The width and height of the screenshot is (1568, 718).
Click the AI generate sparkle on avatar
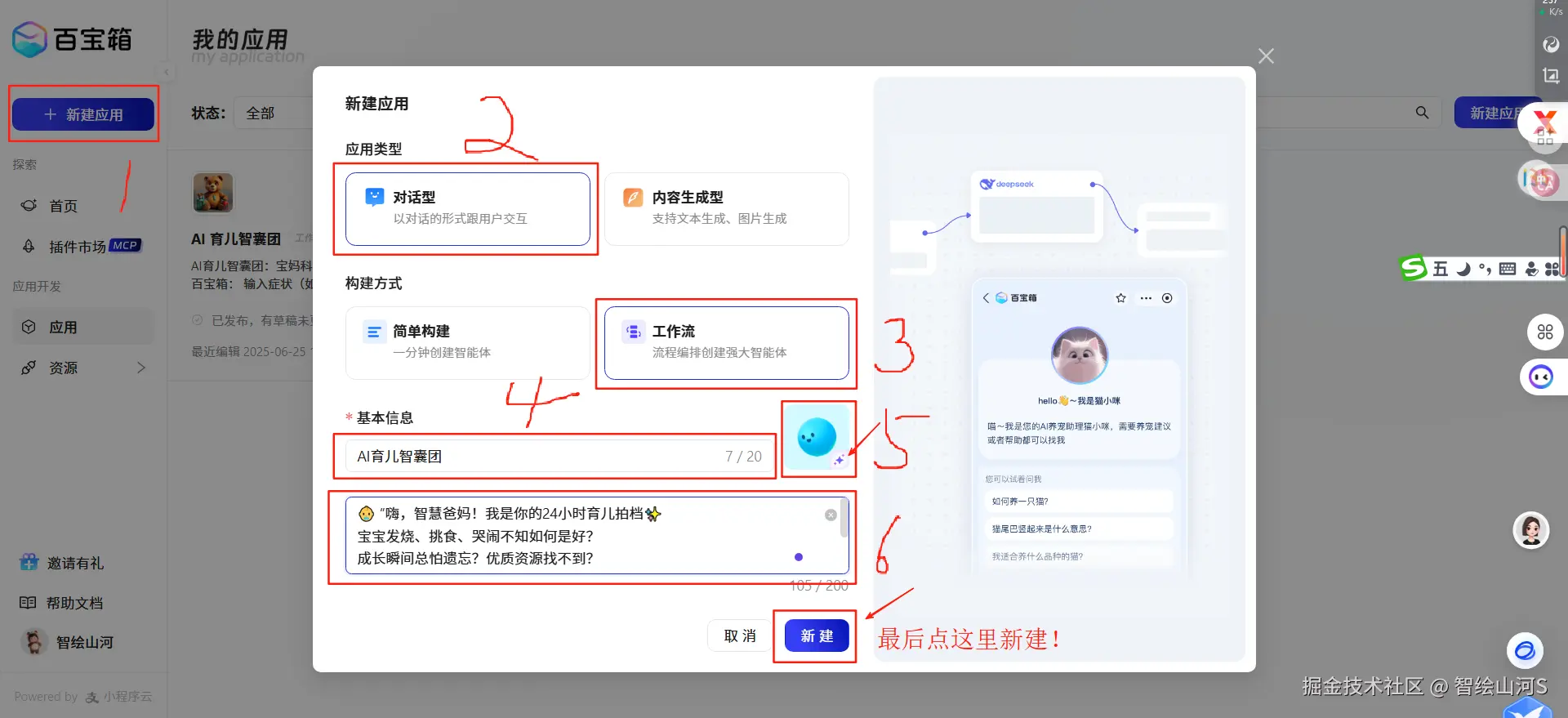click(839, 460)
